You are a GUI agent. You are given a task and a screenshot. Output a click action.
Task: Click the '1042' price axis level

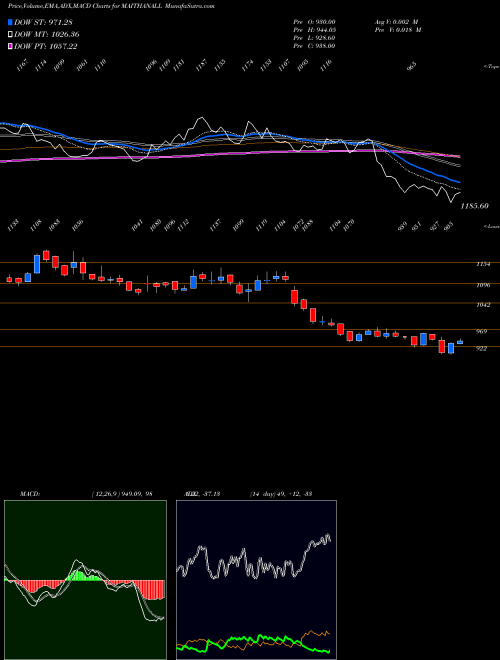[483, 305]
